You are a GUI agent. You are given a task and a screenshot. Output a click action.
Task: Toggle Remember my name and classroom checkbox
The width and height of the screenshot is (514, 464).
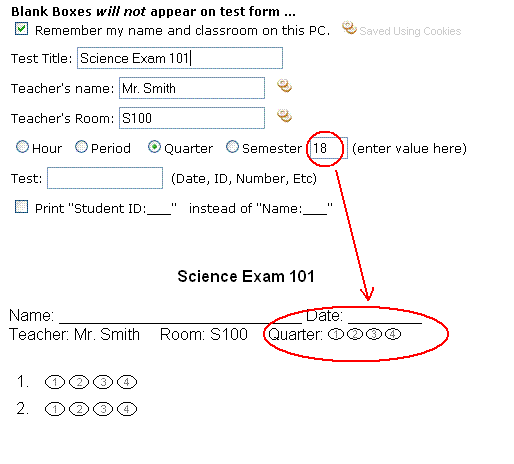(x=21, y=29)
